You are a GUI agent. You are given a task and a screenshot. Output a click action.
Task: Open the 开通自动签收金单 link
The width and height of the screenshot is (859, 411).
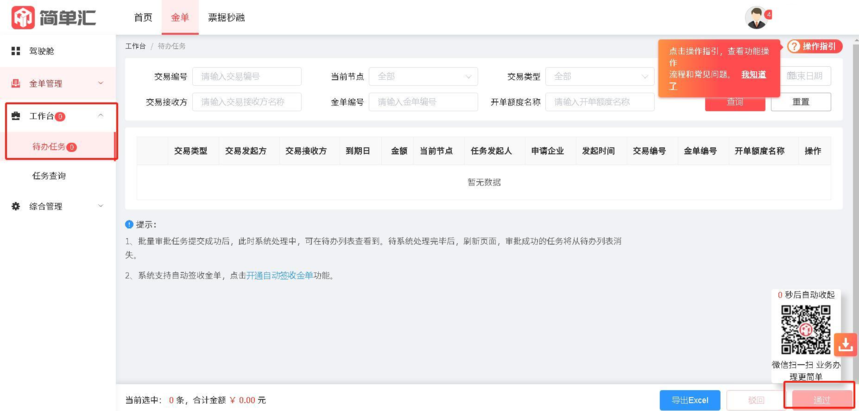click(280, 276)
